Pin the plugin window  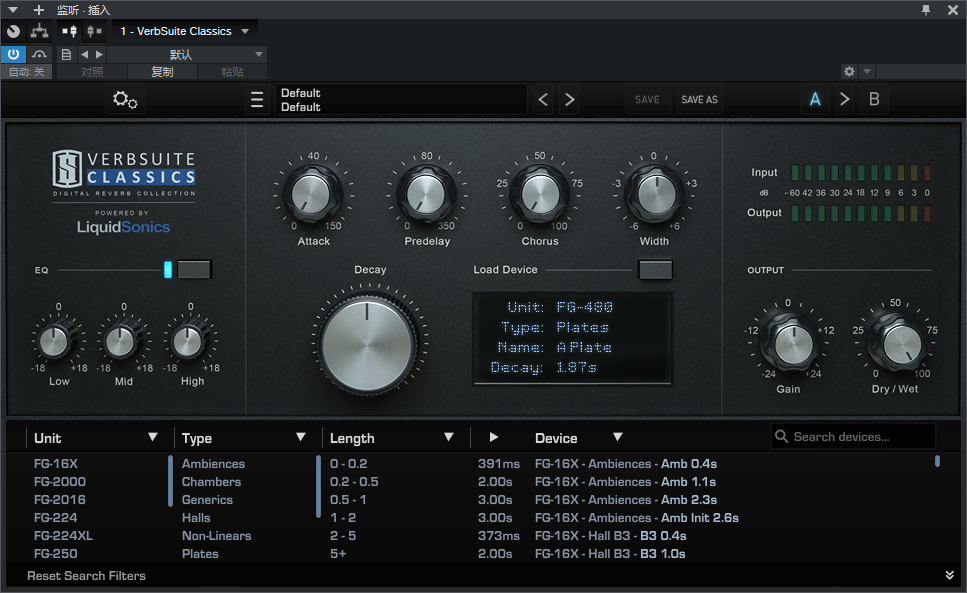[926, 10]
